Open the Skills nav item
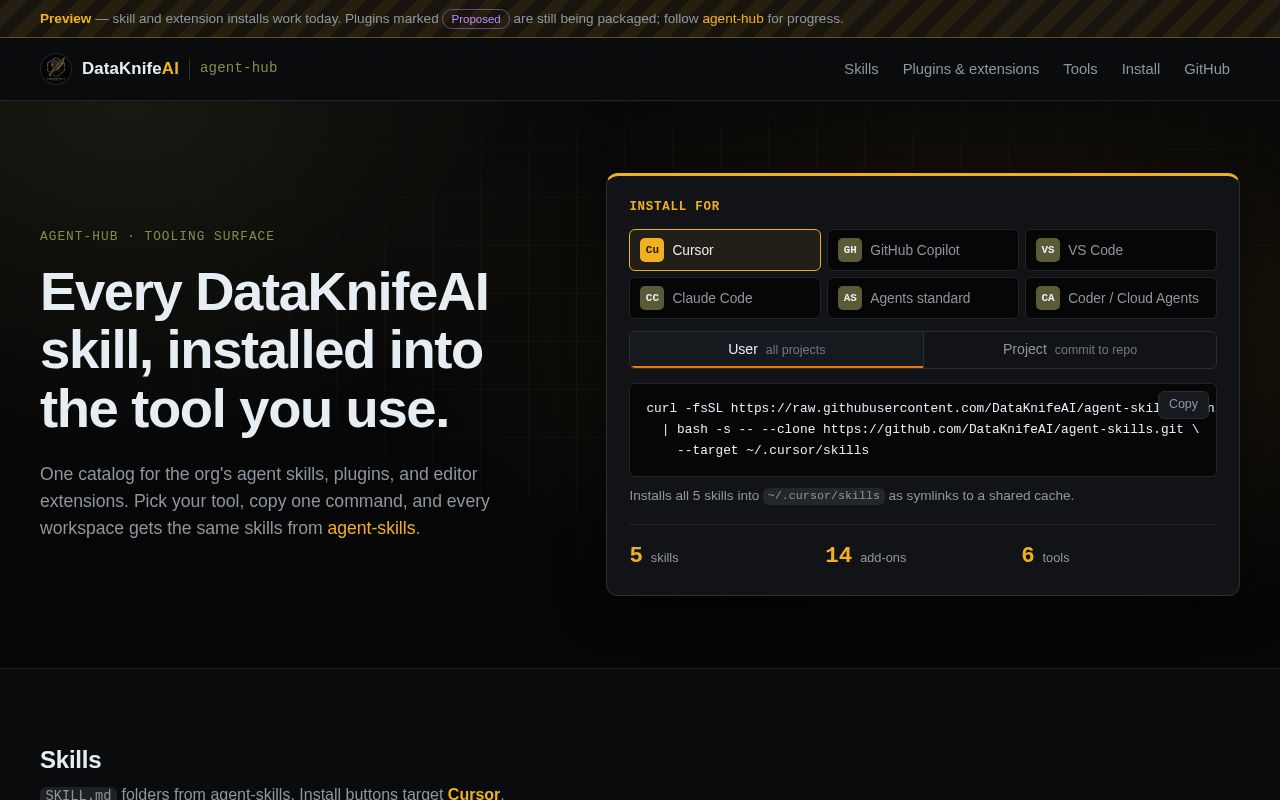The height and width of the screenshot is (800, 1280). [861, 69]
